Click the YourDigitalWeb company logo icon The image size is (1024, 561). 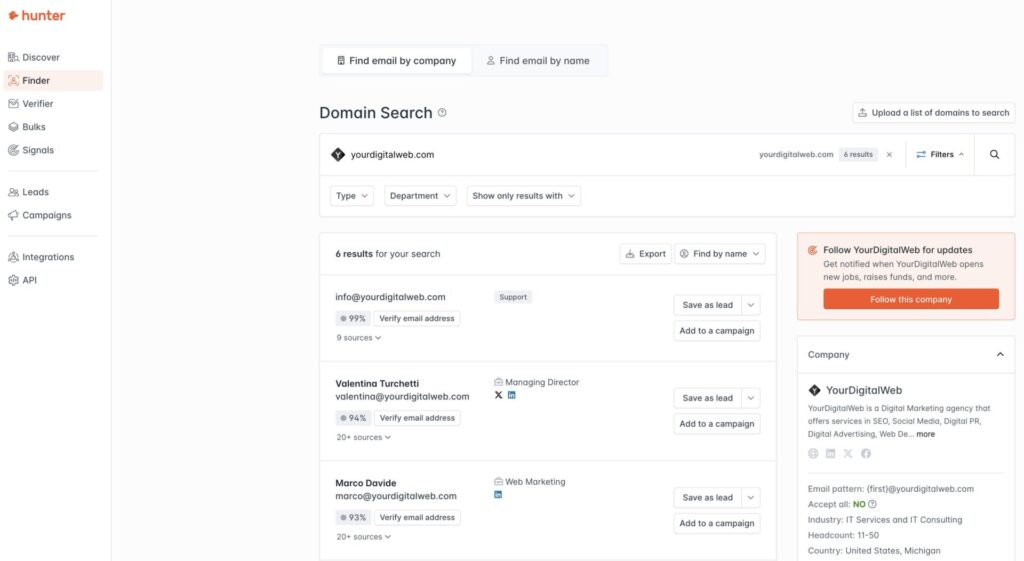coord(814,391)
